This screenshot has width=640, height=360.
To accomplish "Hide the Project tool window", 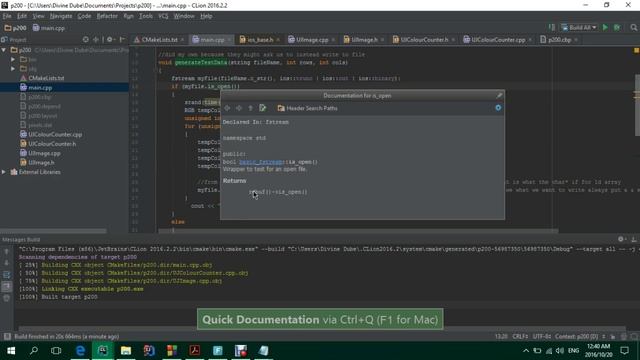I will tap(122, 40).
